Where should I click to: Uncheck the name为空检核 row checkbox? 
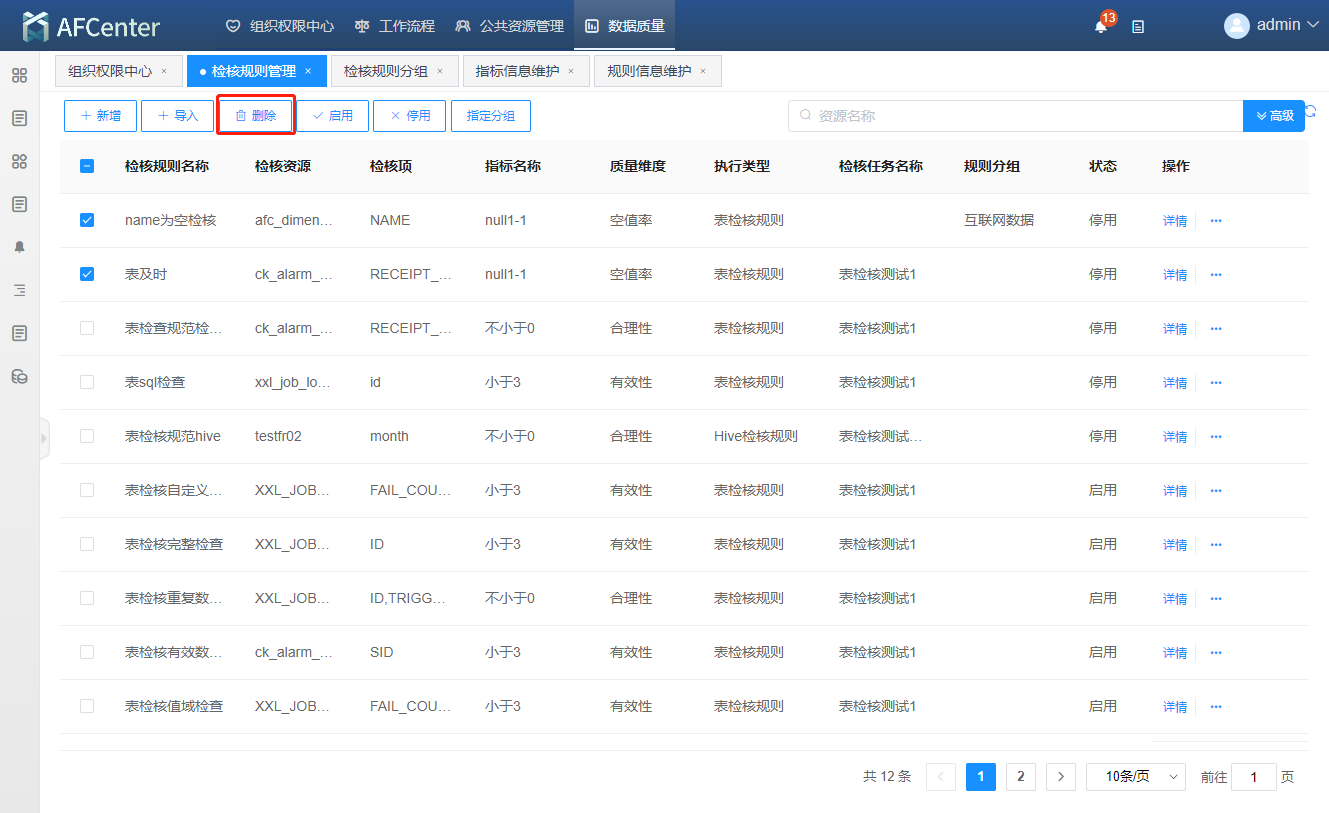[87, 220]
